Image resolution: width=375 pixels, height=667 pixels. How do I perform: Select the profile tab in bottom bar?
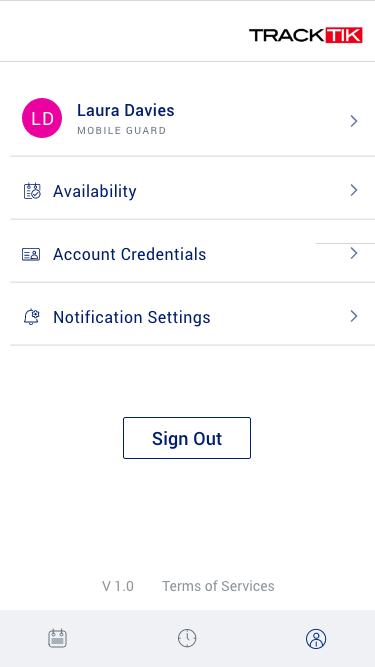click(316, 638)
